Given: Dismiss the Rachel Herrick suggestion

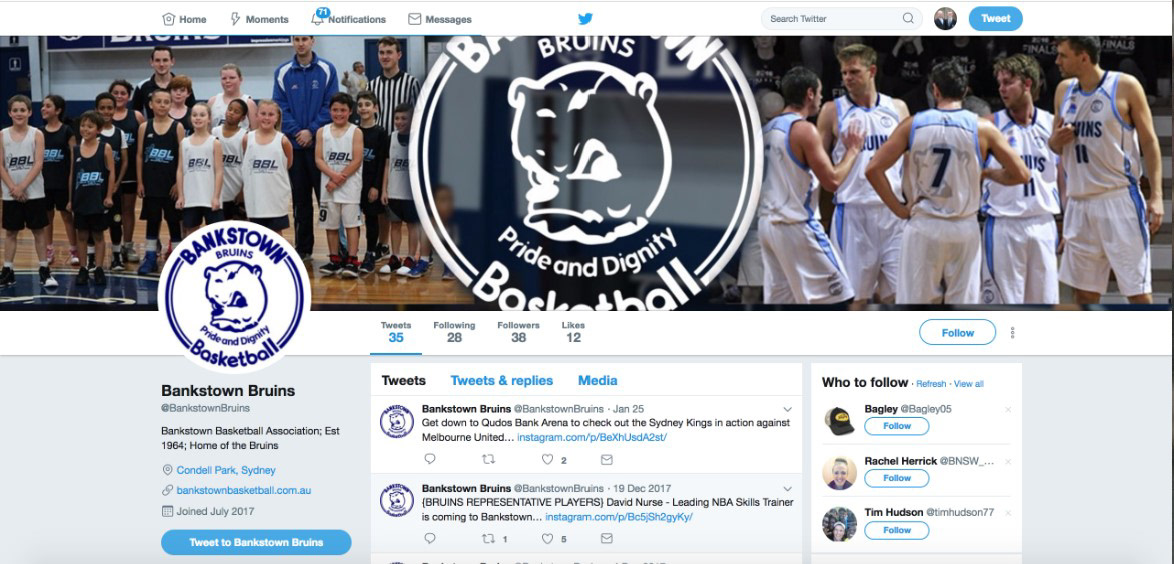Looking at the screenshot, I should [1008, 461].
